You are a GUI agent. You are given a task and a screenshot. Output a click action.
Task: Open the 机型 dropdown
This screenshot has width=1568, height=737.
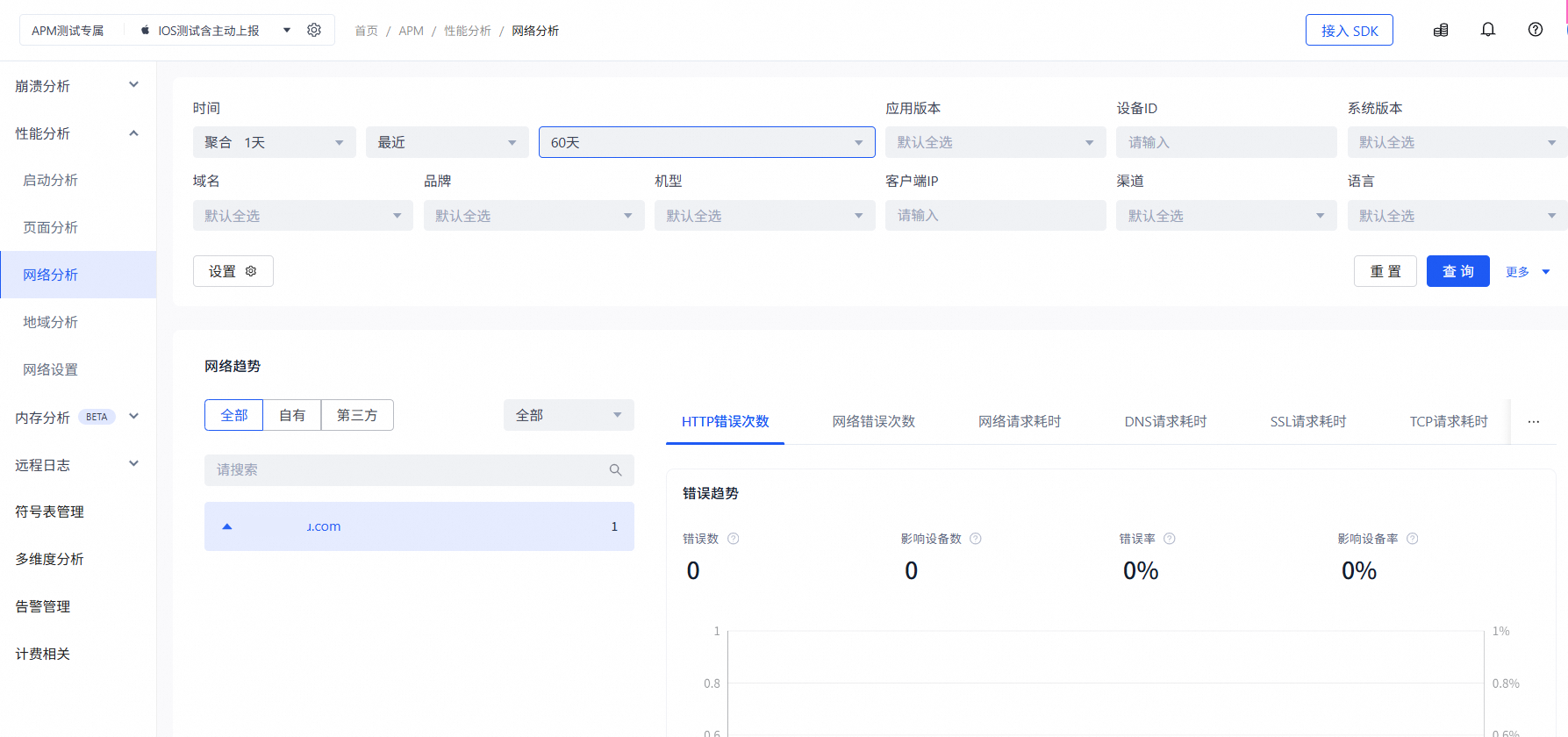(x=765, y=216)
